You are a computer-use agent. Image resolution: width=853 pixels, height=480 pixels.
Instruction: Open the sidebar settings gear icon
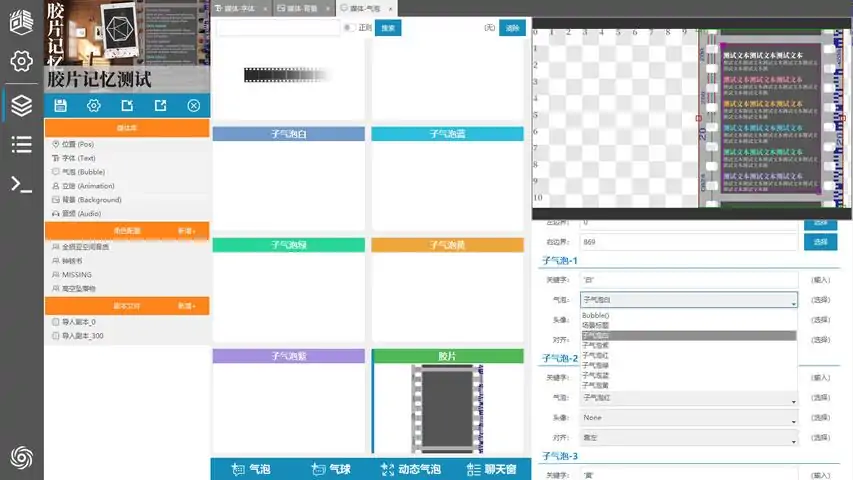click(21, 62)
